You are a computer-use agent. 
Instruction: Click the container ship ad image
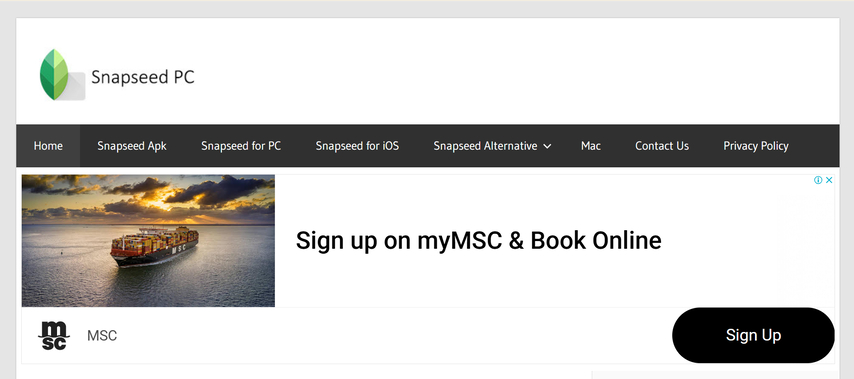click(148, 241)
